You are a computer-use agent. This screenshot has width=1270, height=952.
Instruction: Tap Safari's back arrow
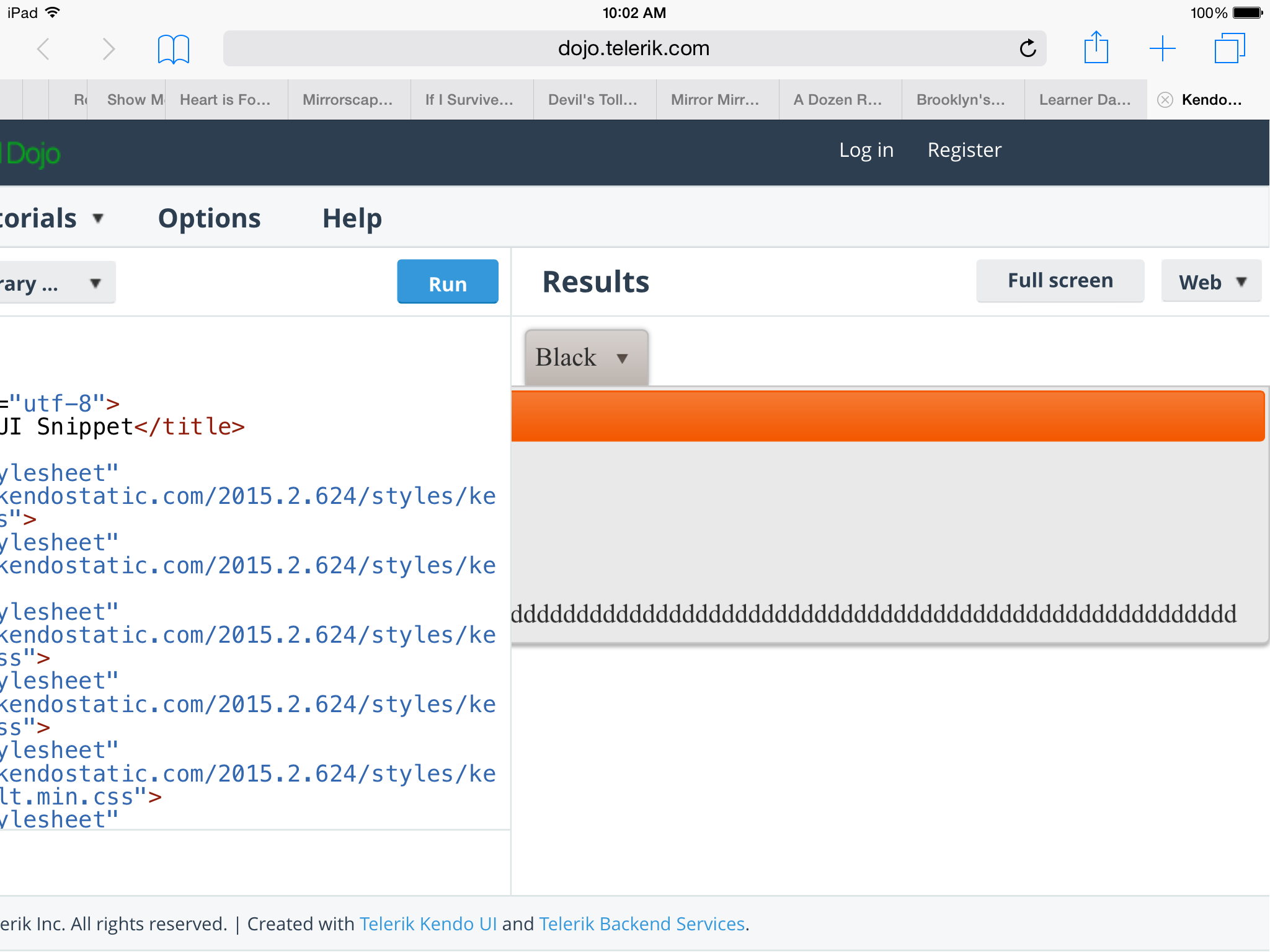coord(43,48)
